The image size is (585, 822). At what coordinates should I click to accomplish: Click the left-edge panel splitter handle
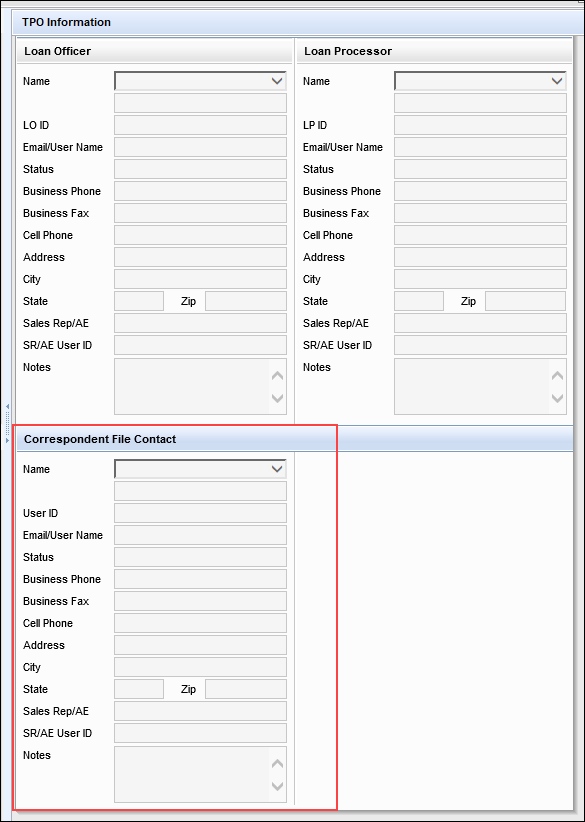tap(7, 424)
